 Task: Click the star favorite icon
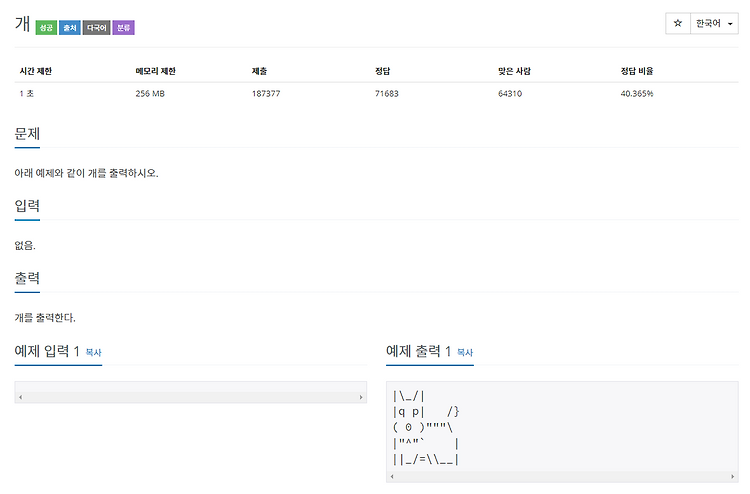point(678,23)
